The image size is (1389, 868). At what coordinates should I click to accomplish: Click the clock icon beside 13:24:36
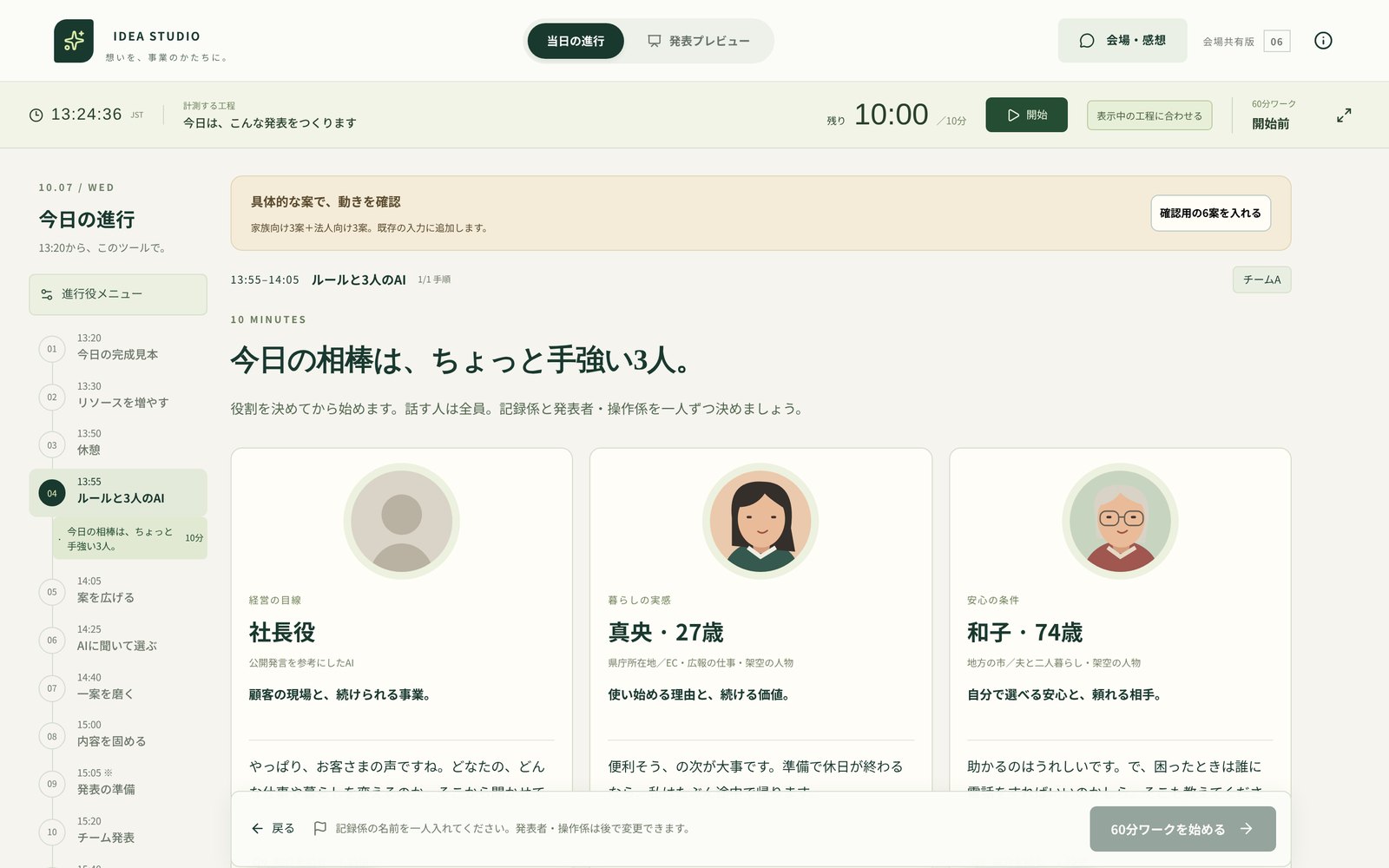(x=36, y=115)
